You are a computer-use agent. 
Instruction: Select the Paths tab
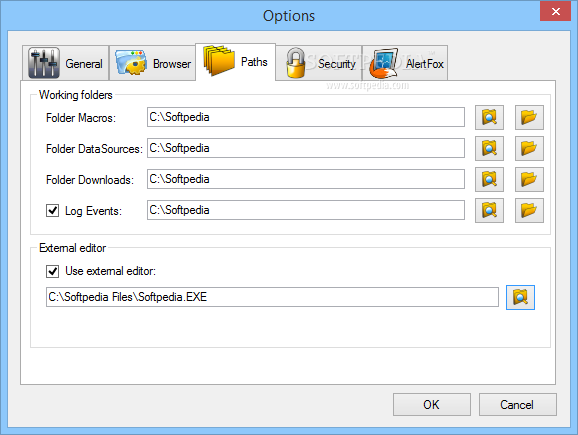tap(236, 62)
